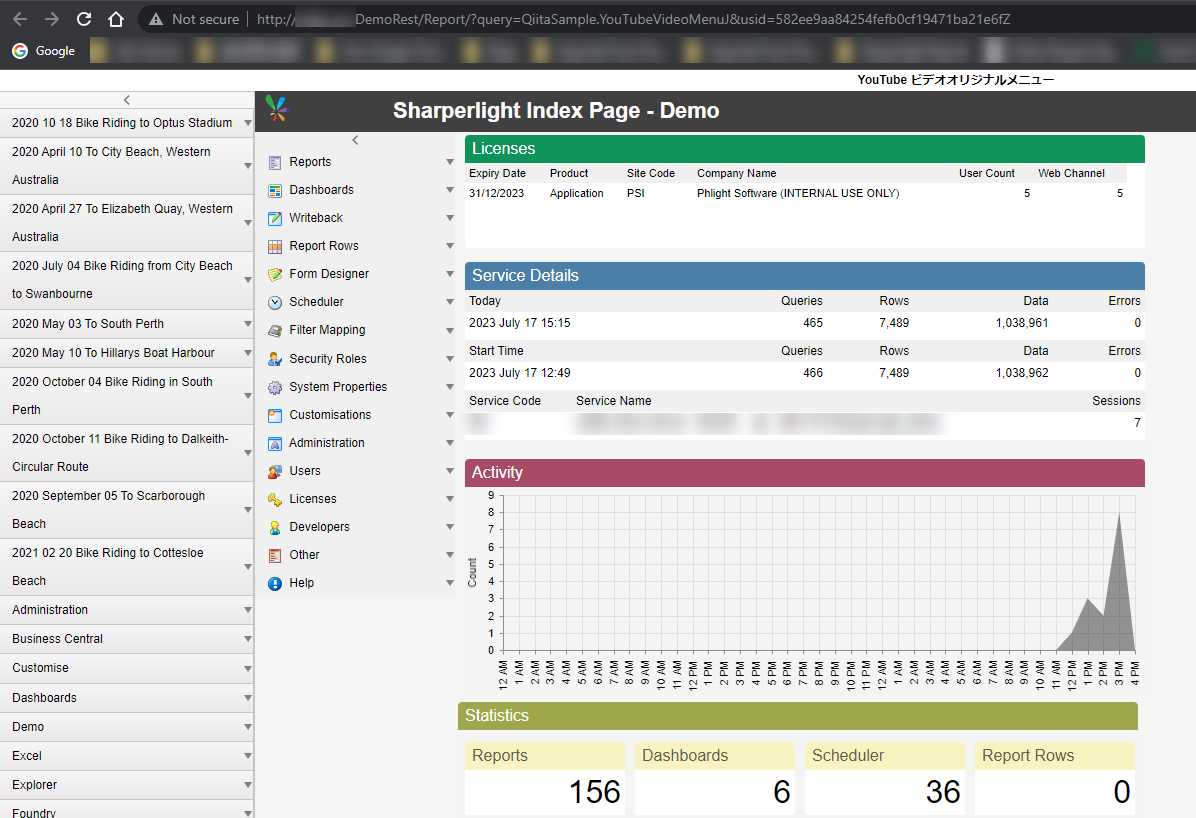Go forward with browser forward arrow
Viewport: 1196px width, 818px height.
tap(52, 19)
